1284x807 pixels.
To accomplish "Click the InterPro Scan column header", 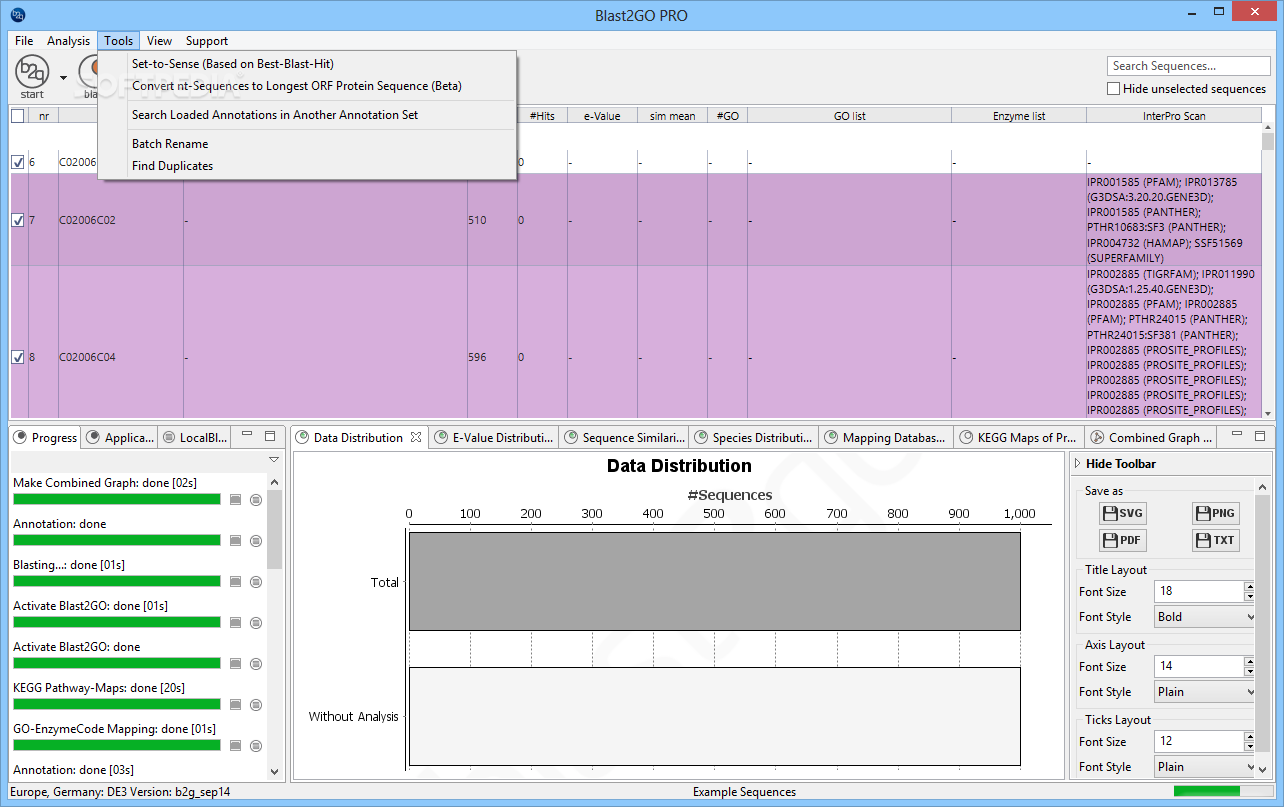I will [1173, 116].
